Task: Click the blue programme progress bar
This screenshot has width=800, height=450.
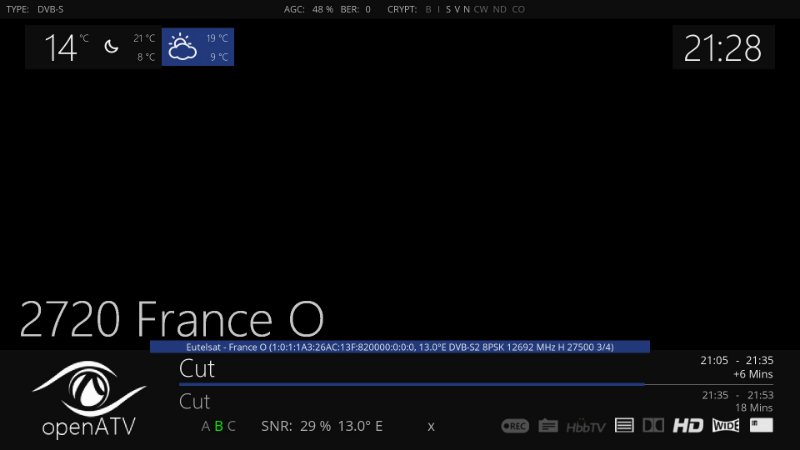Action: pos(410,385)
